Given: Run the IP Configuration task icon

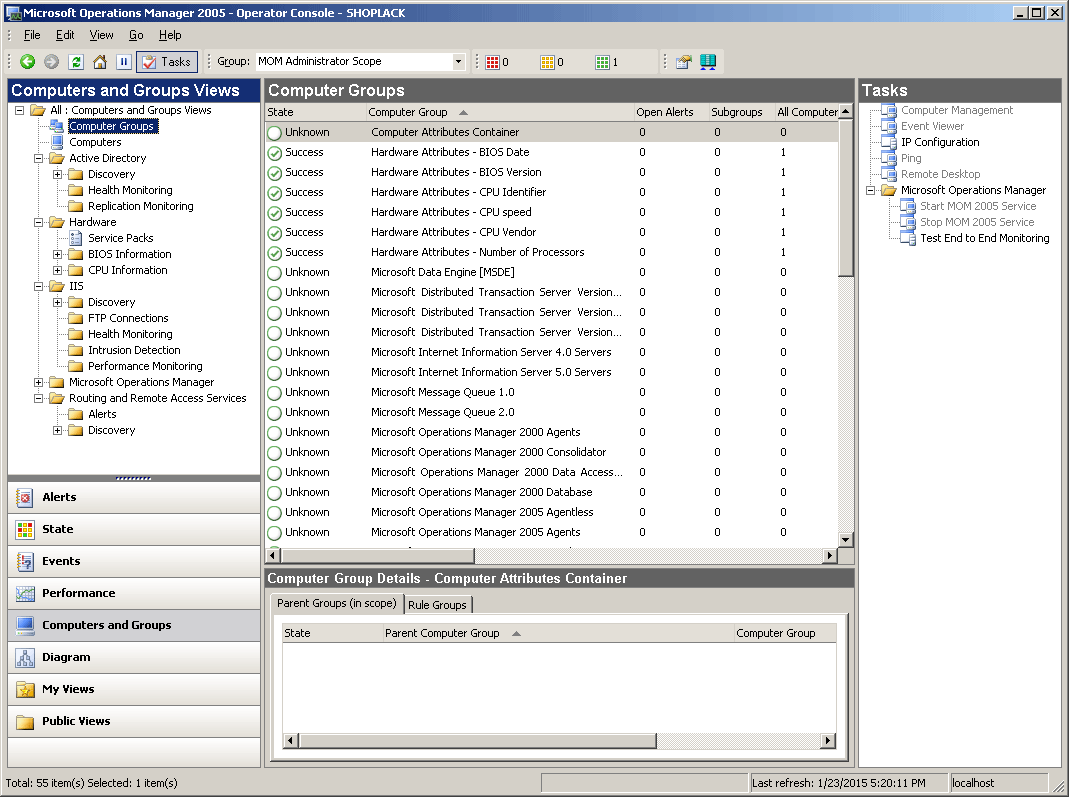Looking at the screenshot, I should (x=889, y=142).
